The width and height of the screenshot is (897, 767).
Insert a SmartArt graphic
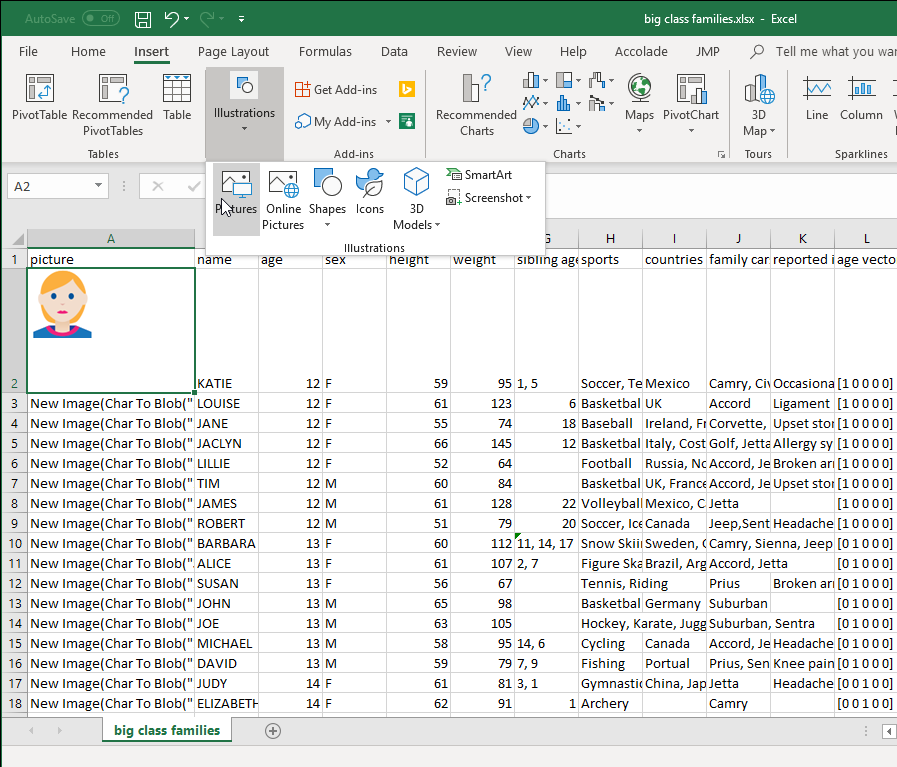point(479,175)
